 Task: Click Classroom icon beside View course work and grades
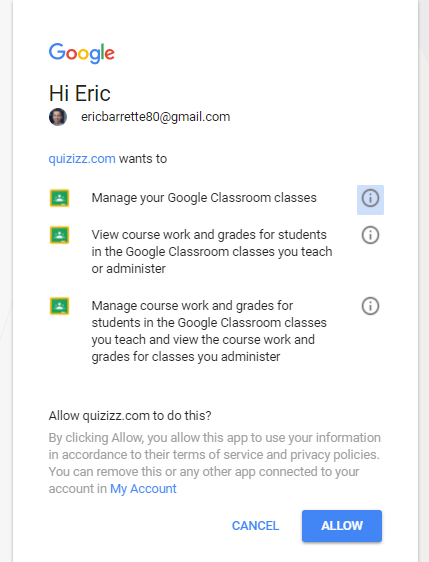point(59,235)
